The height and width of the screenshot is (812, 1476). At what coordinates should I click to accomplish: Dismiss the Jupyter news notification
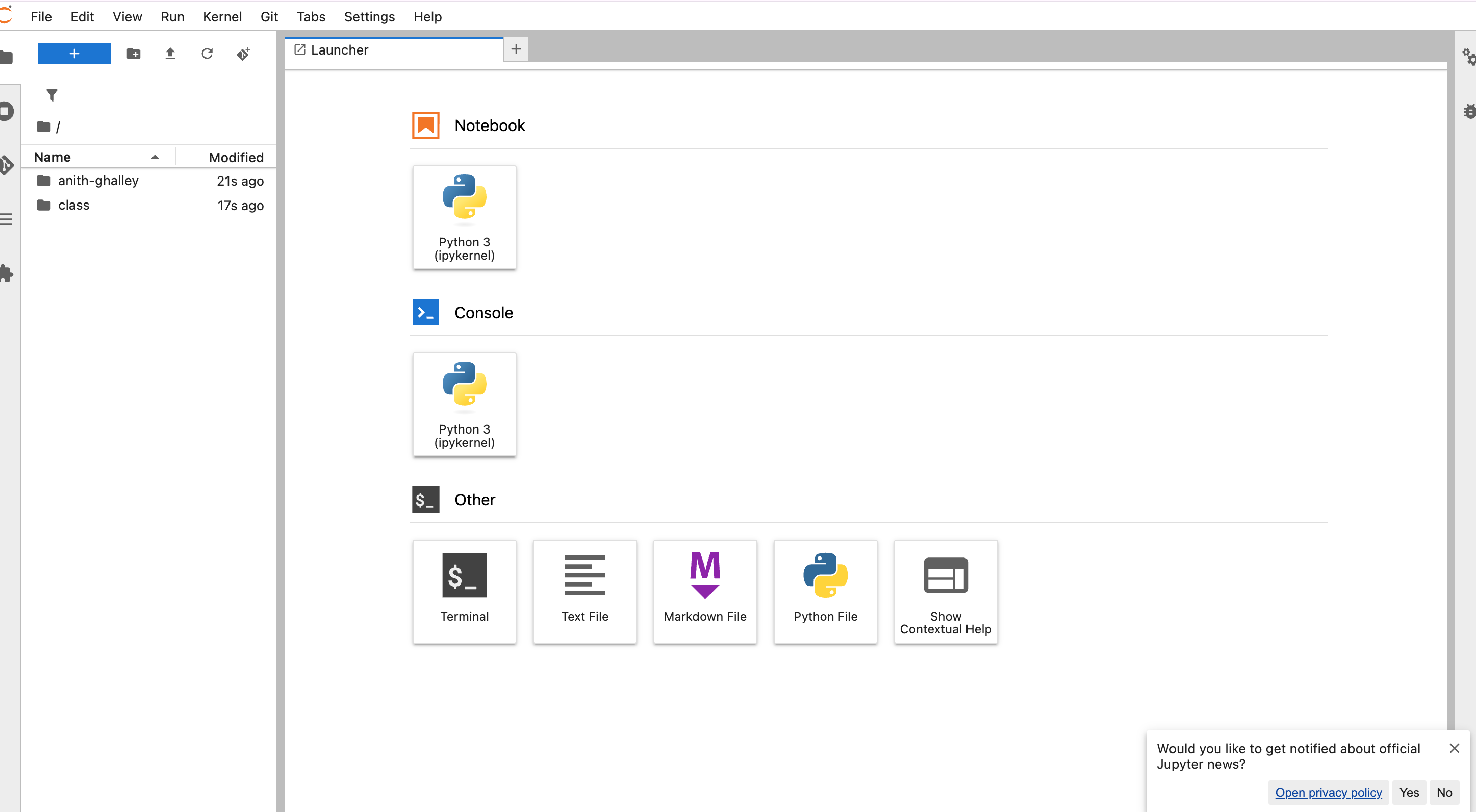[x=1454, y=748]
